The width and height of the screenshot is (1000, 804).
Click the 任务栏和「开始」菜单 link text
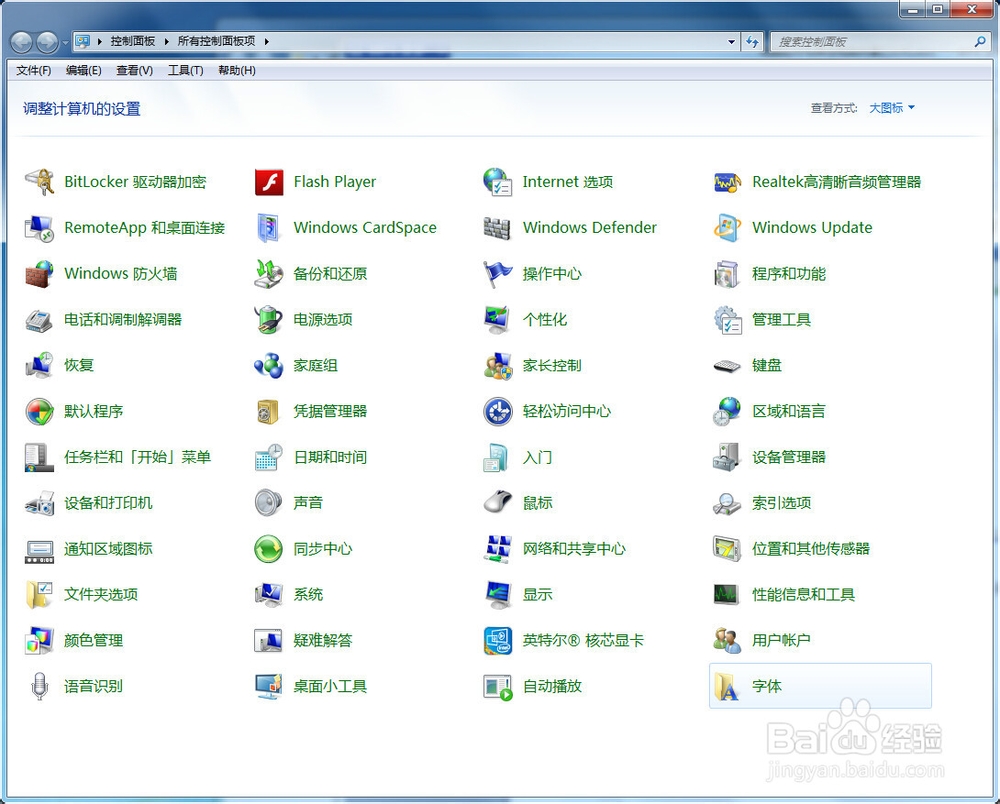[137, 458]
